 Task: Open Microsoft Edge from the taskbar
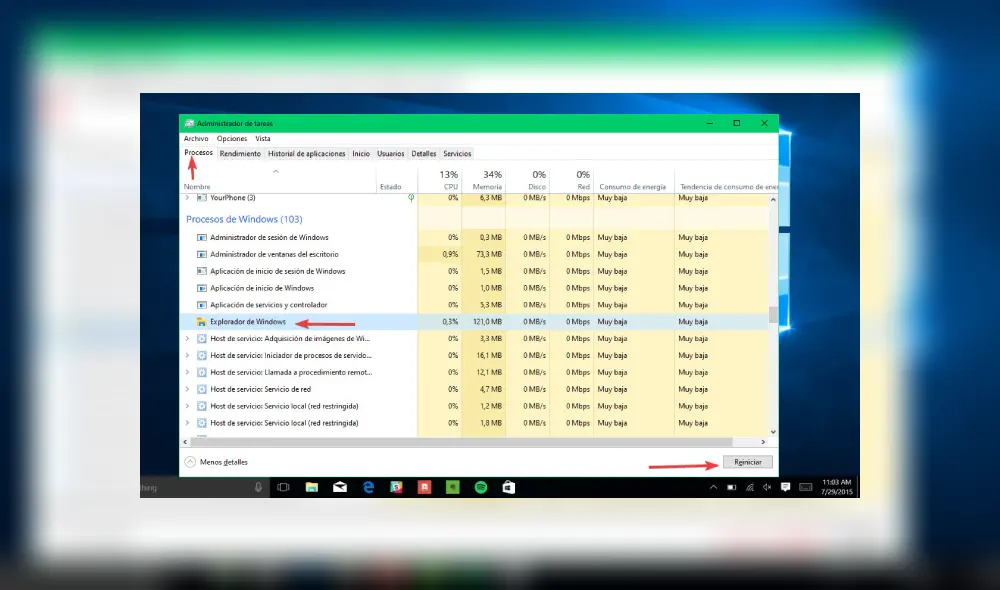[x=369, y=488]
